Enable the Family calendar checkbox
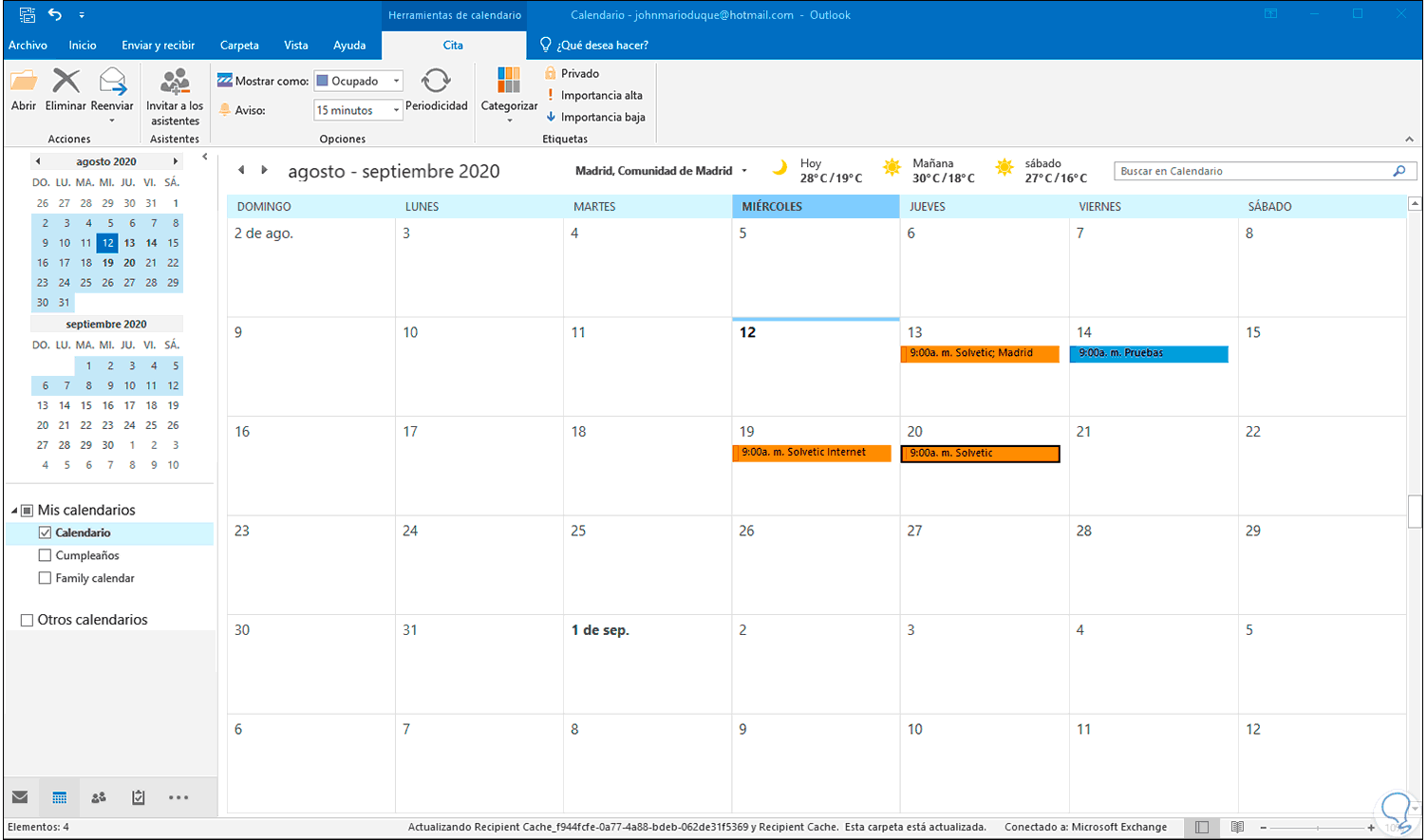 (45, 578)
